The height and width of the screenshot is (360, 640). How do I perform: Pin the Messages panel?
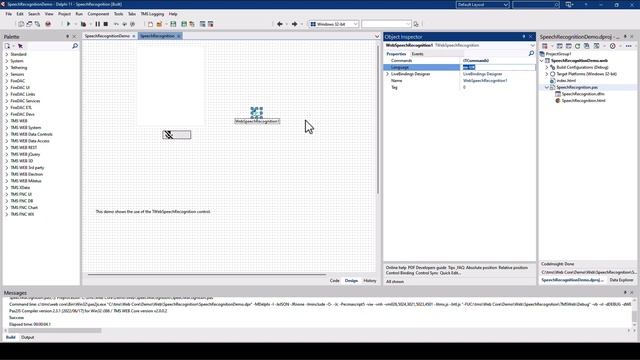tap(625, 293)
